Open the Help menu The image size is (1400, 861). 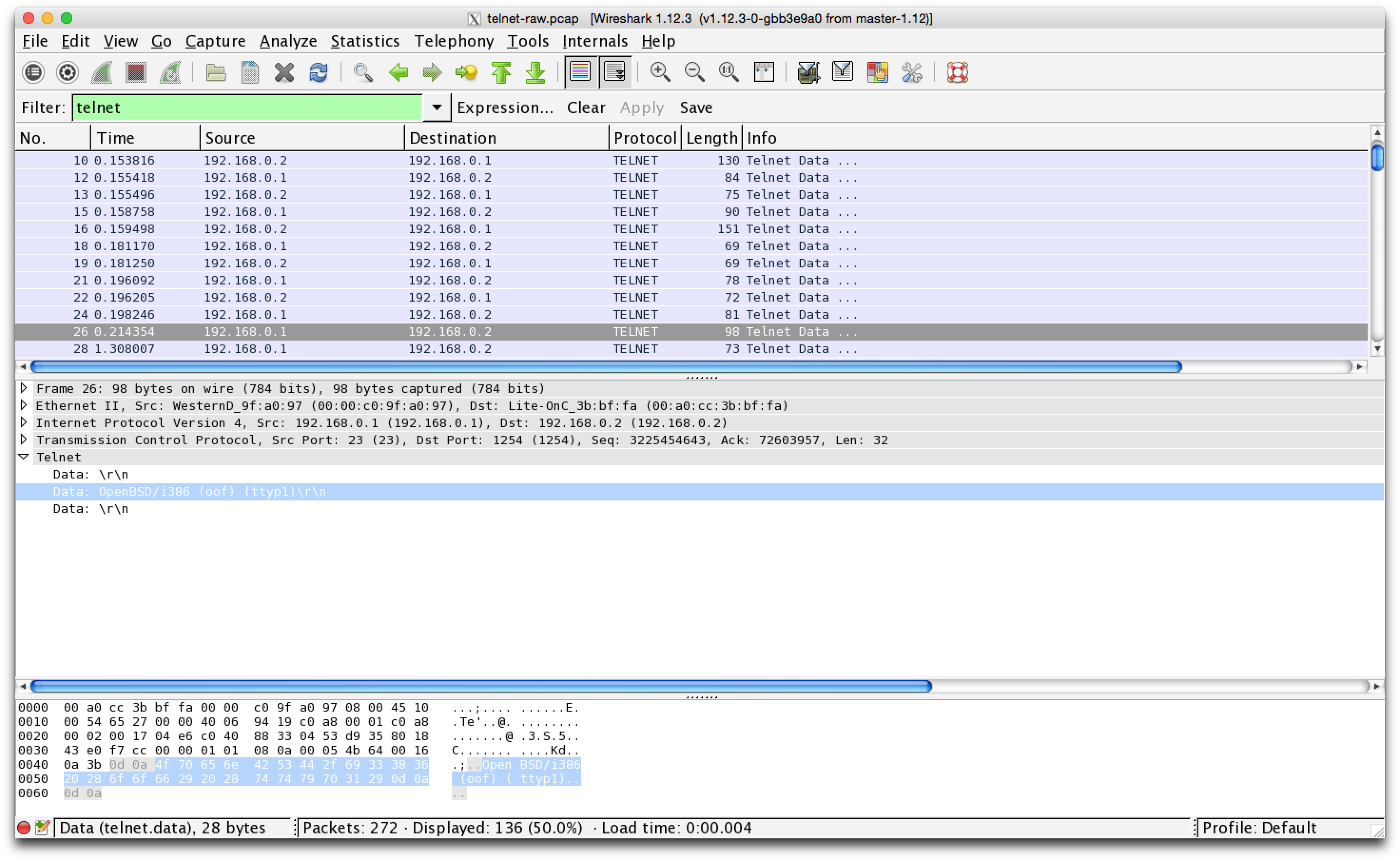point(658,41)
